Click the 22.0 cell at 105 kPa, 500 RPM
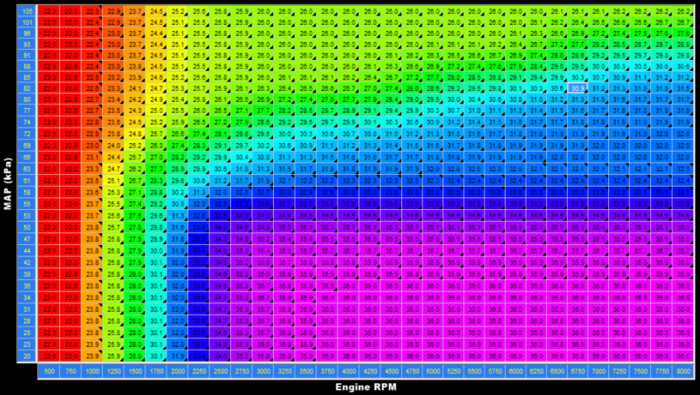 (x=50, y=11)
